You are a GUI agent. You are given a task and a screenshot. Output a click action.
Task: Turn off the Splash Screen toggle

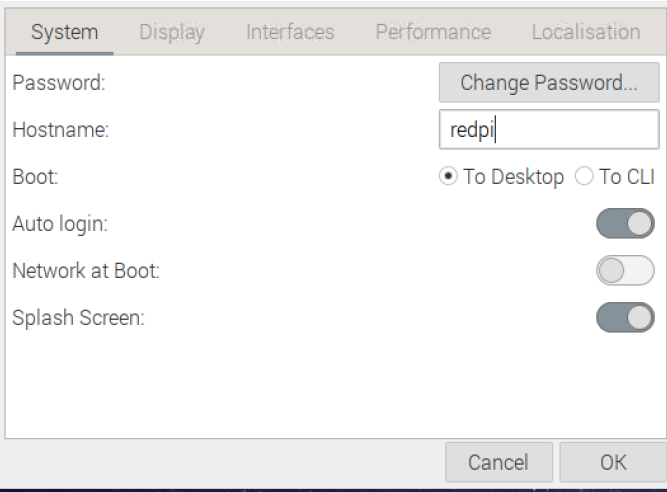[625, 318]
